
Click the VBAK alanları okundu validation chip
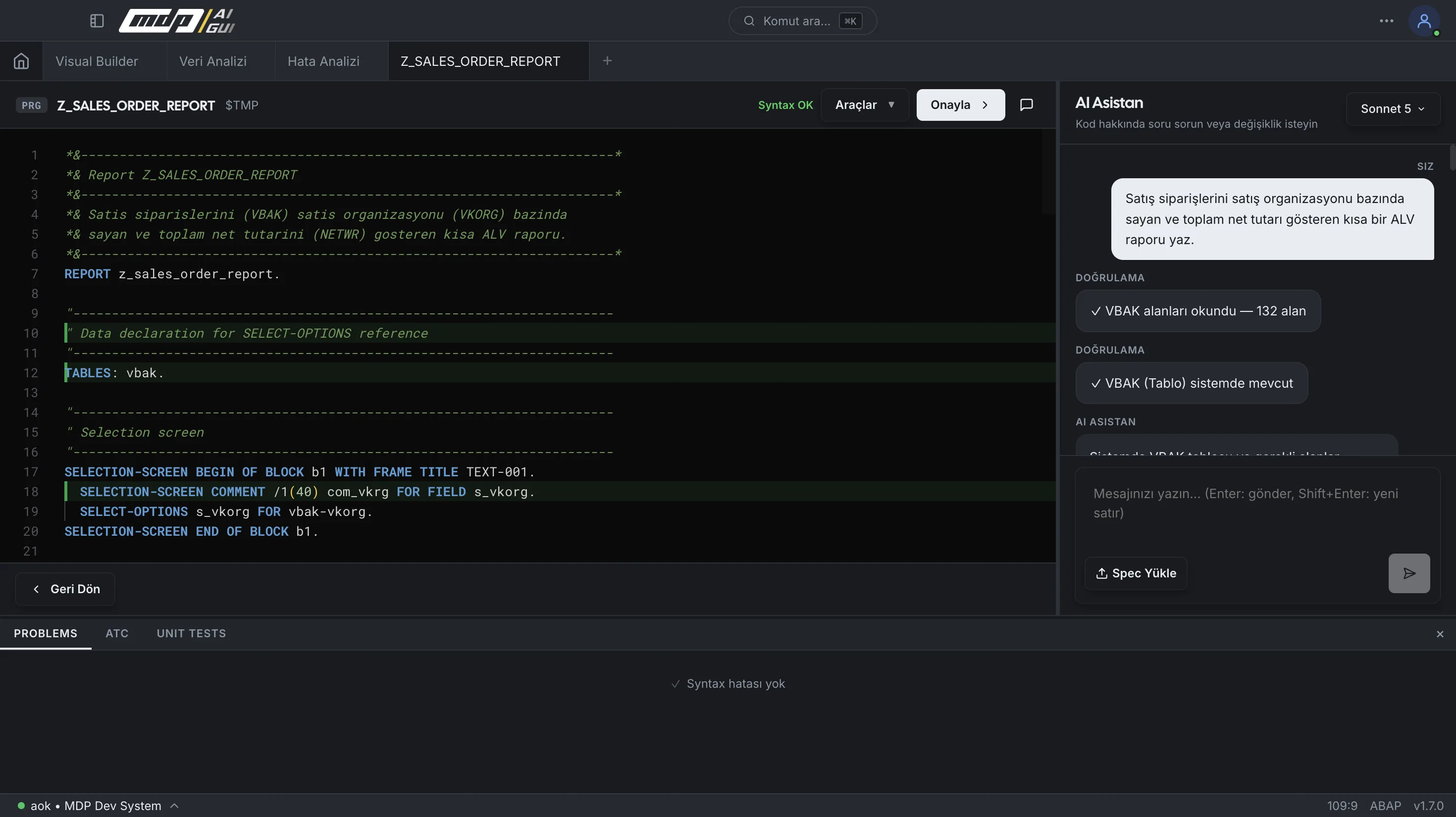(1197, 311)
